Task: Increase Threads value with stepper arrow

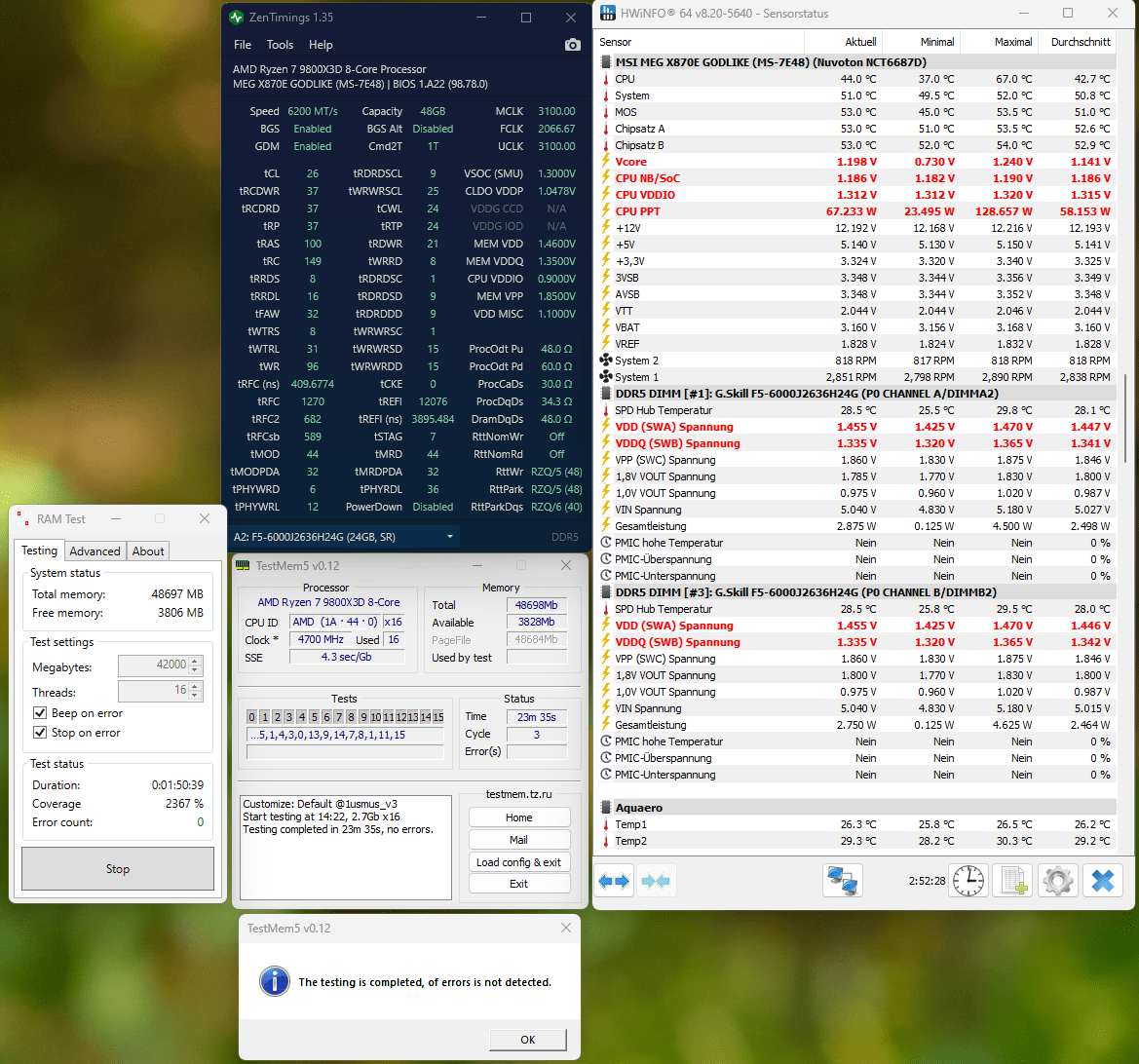Action: 195,686
